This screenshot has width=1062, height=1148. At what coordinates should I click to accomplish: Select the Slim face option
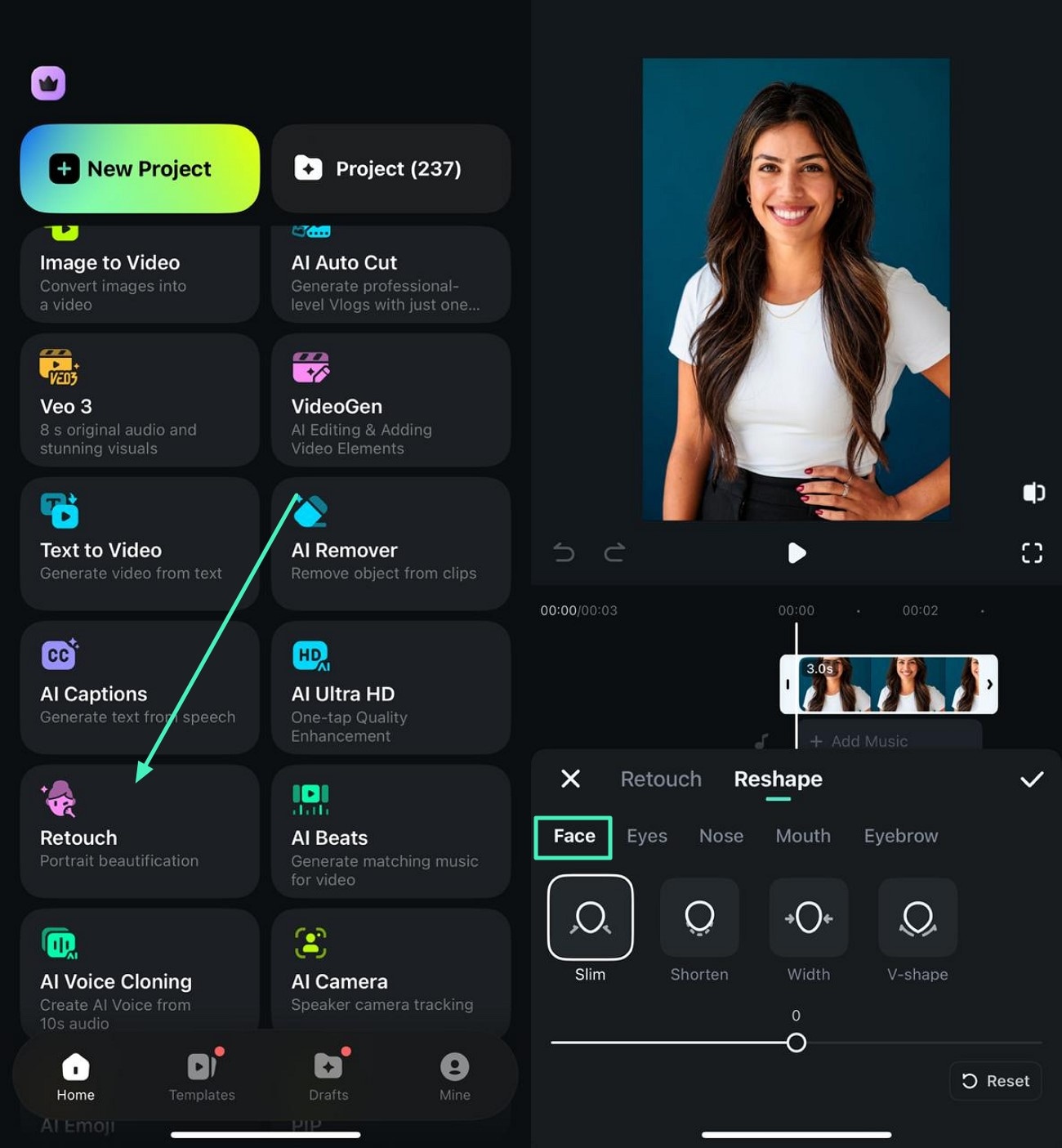(x=590, y=917)
